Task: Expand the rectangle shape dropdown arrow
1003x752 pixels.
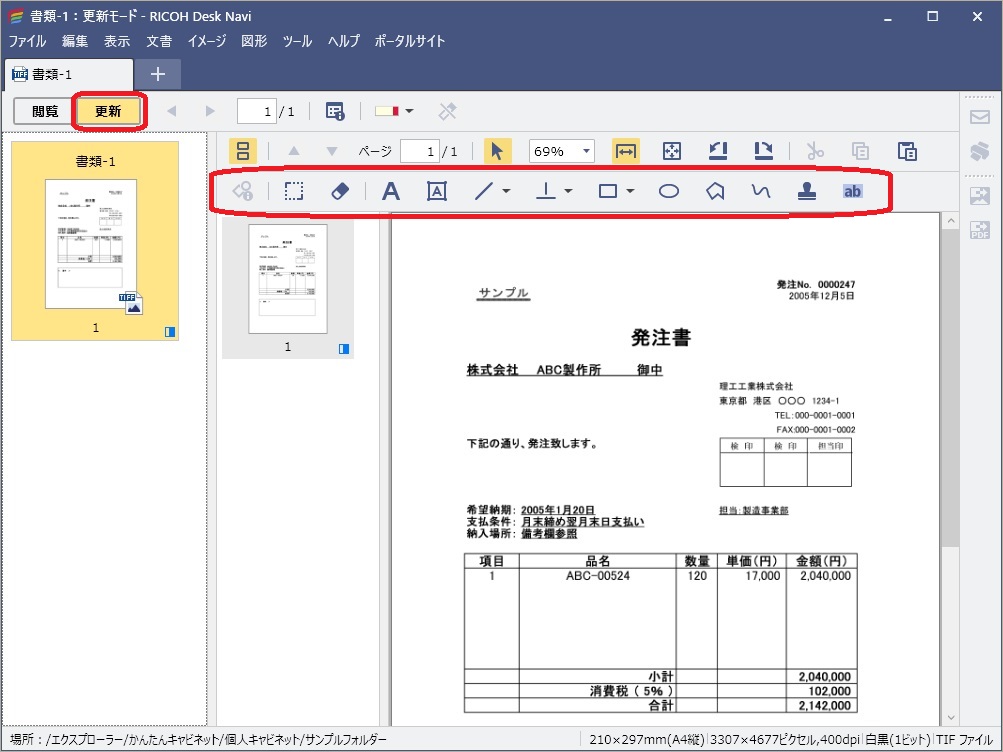Action: tap(631, 191)
